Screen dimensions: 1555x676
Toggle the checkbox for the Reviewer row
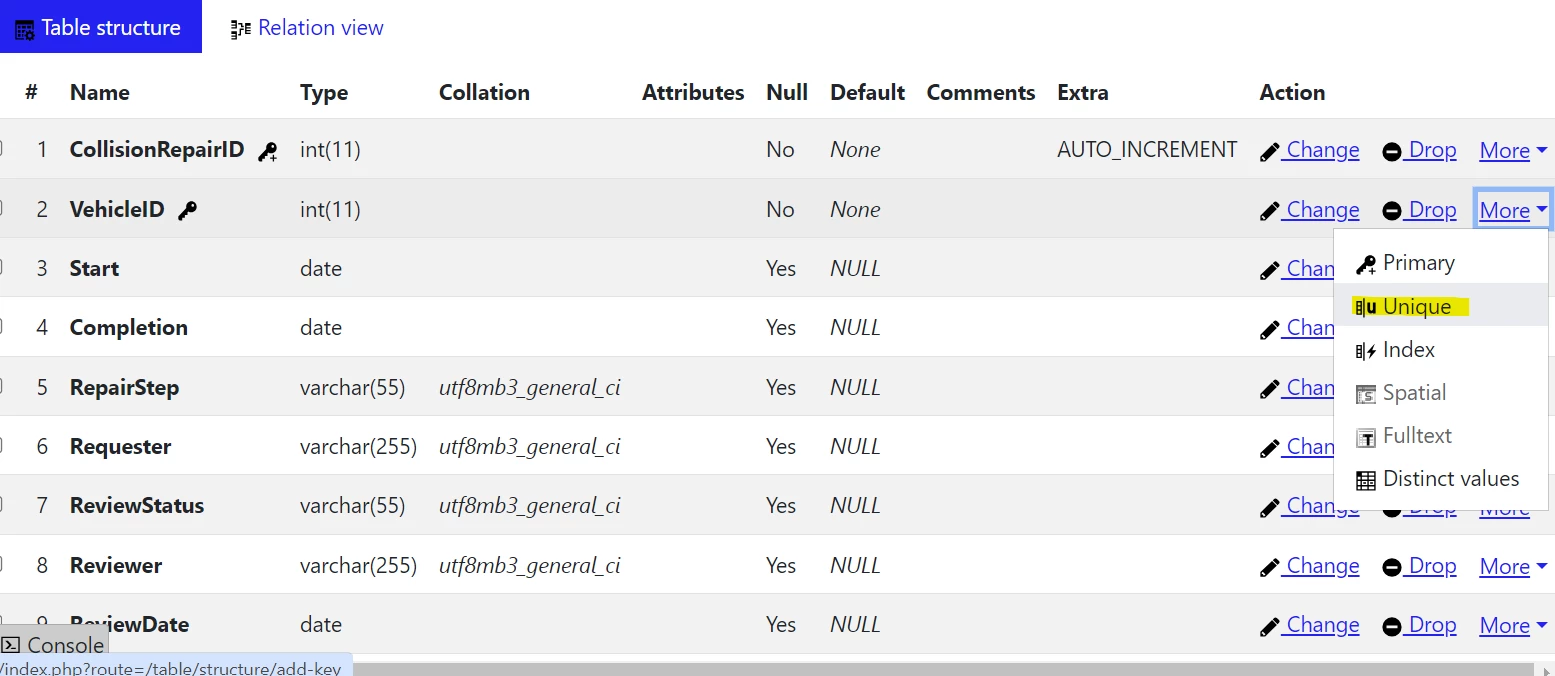(x=0, y=565)
